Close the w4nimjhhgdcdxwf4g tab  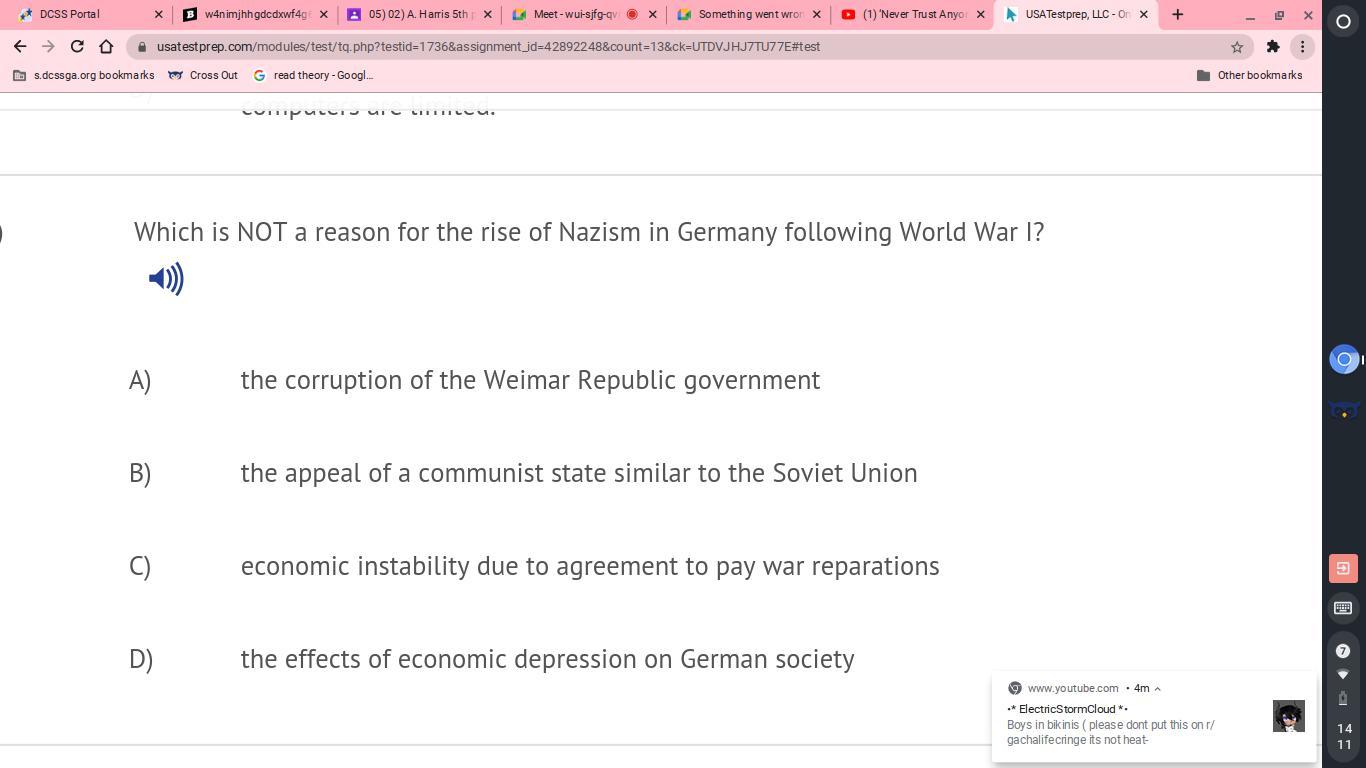pos(323,14)
